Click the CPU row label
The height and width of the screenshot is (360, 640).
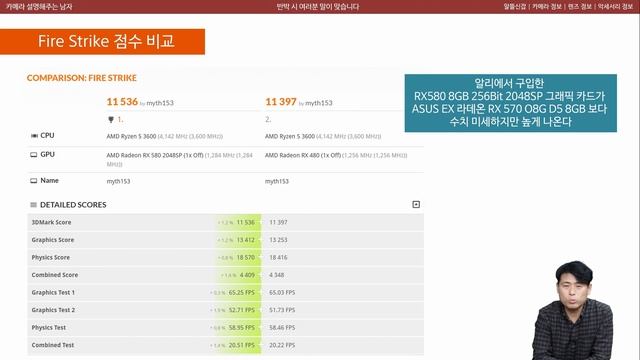coord(47,136)
